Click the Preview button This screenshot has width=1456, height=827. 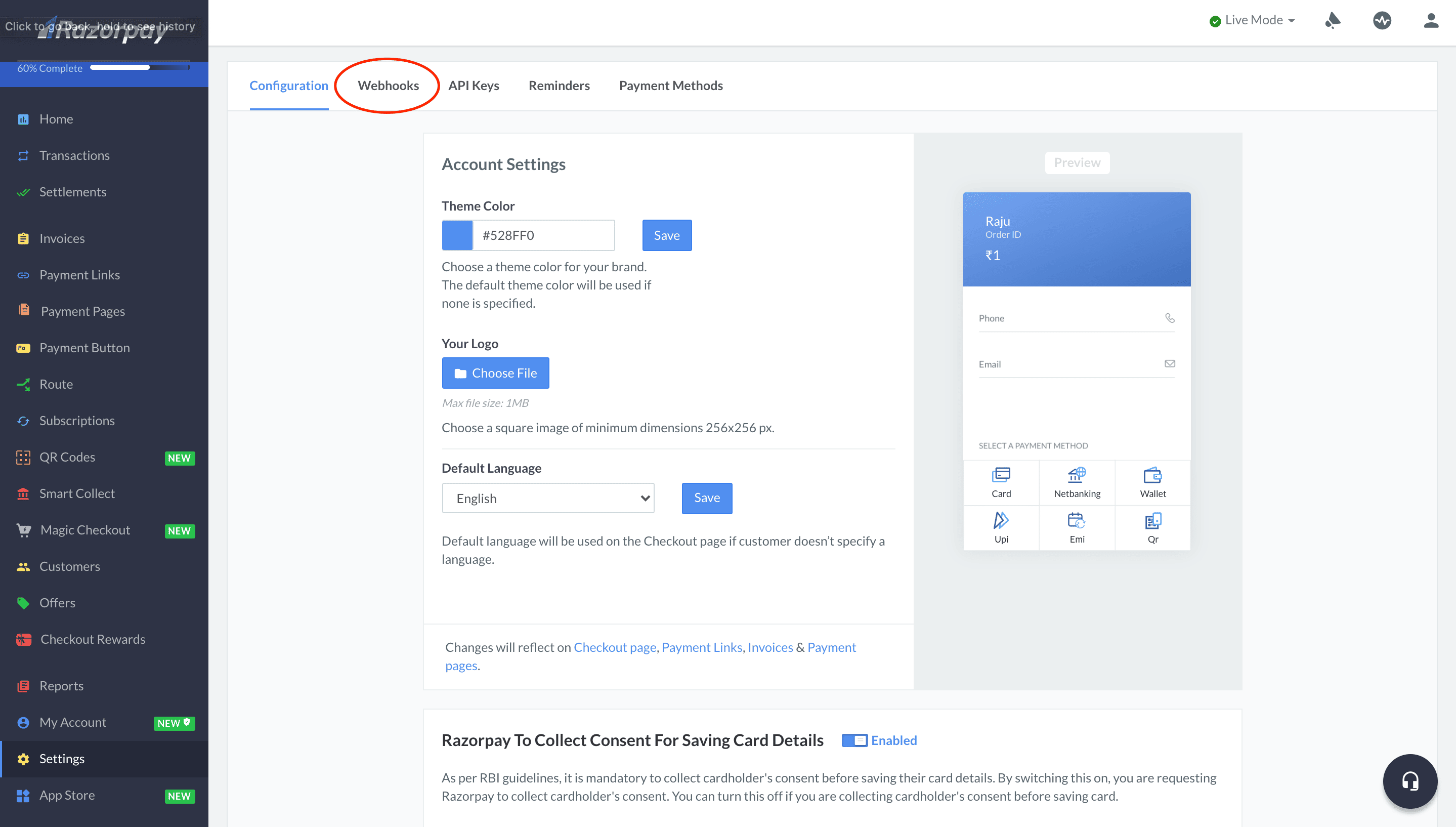(x=1077, y=162)
